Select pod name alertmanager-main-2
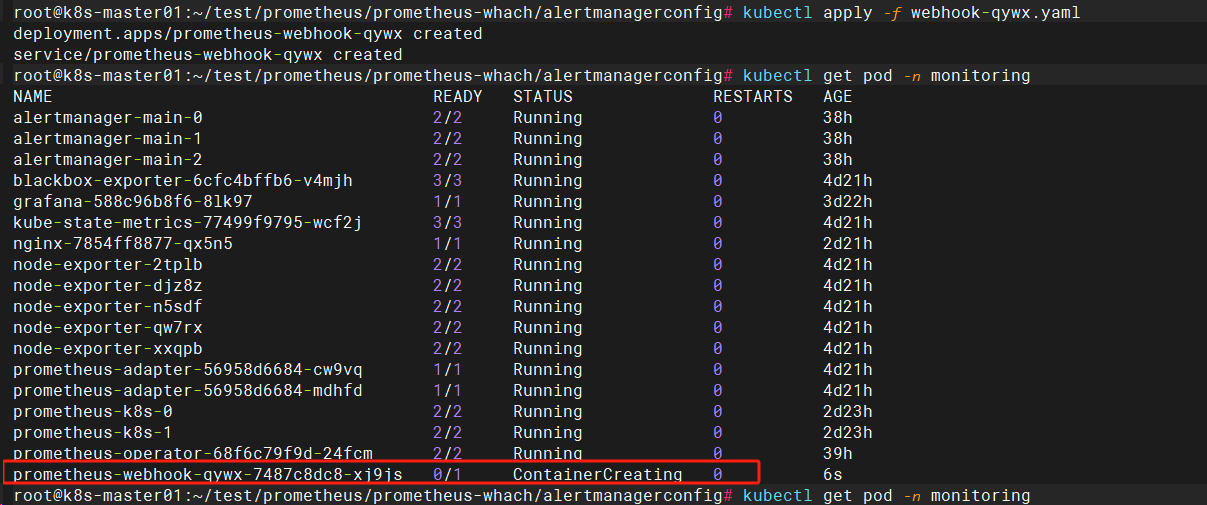This screenshot has height=505, width=1207. pyautogui.click(x=108, y=160)
